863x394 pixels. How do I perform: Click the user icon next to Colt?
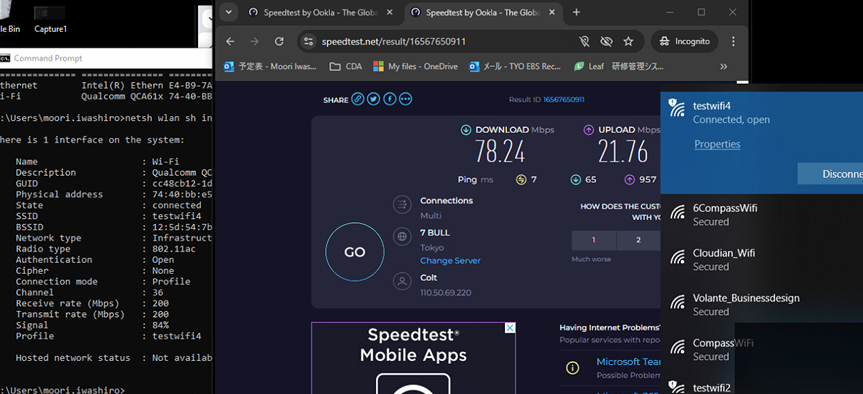point(402,282)
